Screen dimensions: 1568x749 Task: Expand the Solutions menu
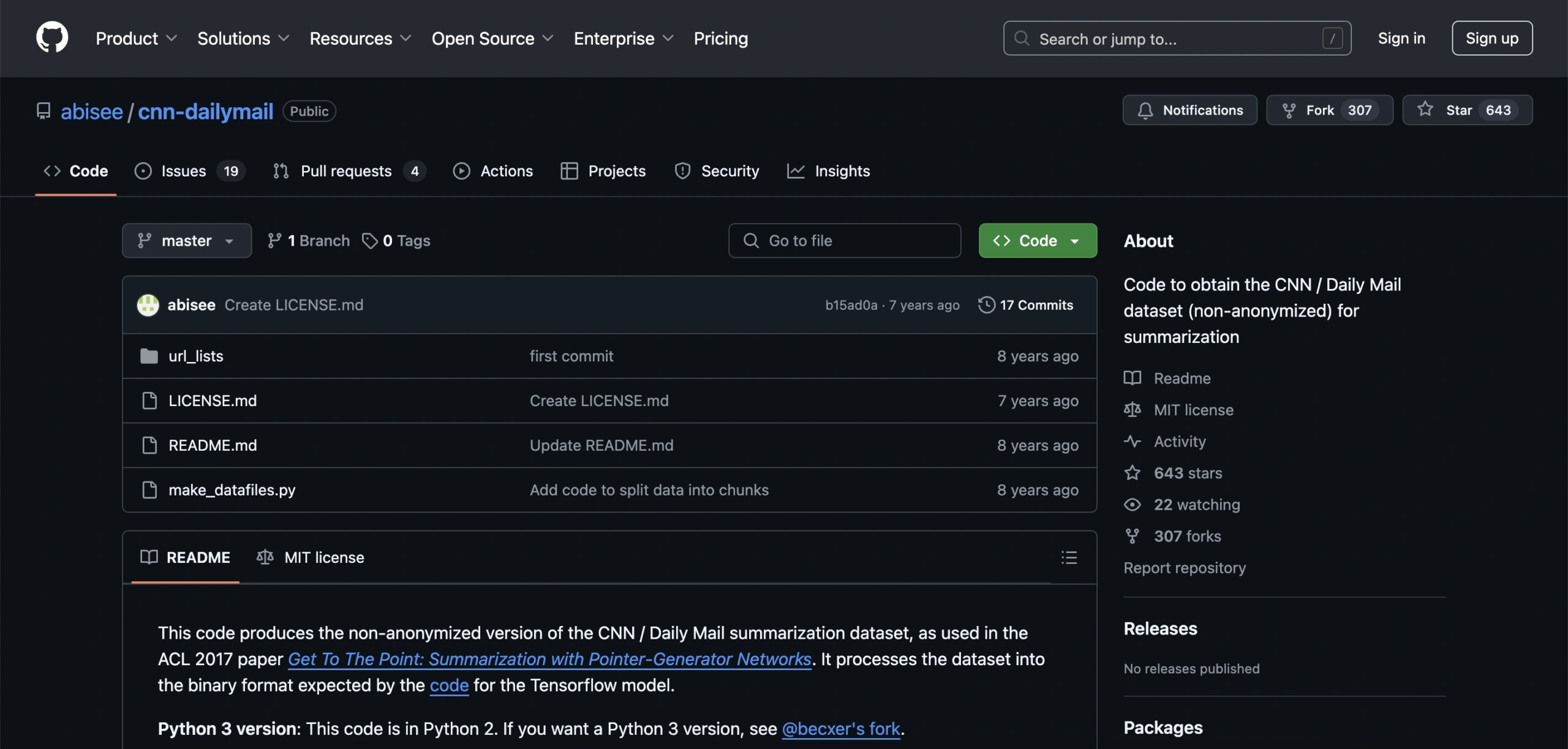243,38
